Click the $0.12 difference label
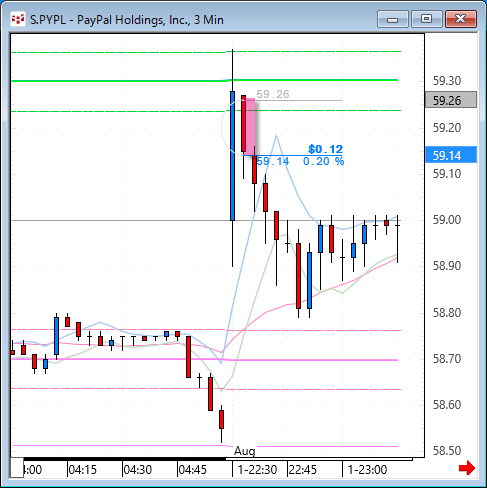The width and height of the screenshot is (487, 488). tap(326, 149)
